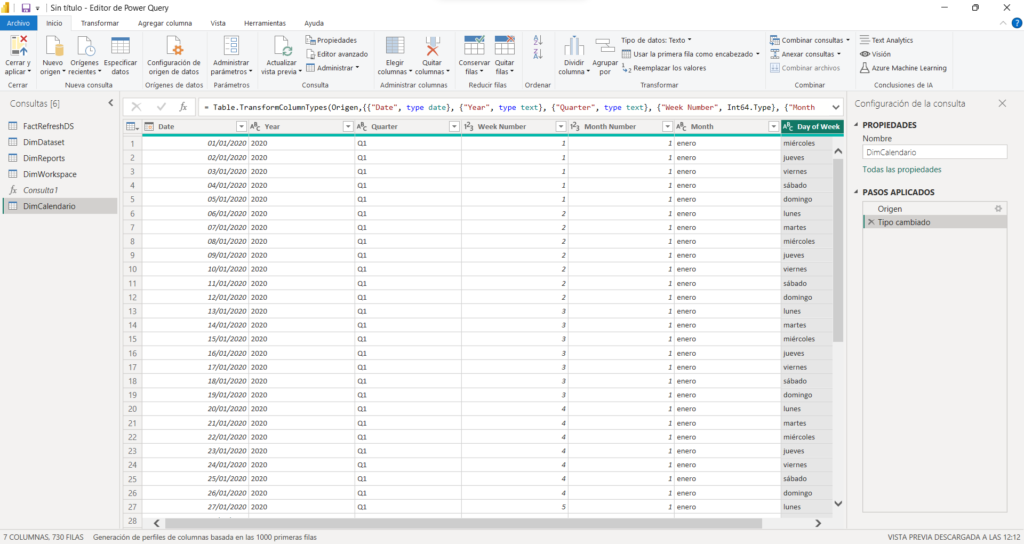Click the Dividir columna icon

coord(574,46)
